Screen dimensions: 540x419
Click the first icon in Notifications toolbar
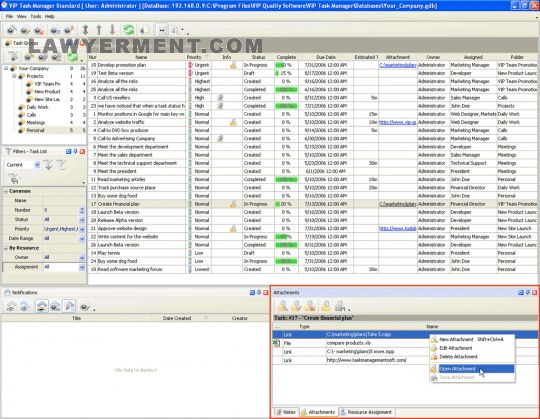click(x=11, y=306)
